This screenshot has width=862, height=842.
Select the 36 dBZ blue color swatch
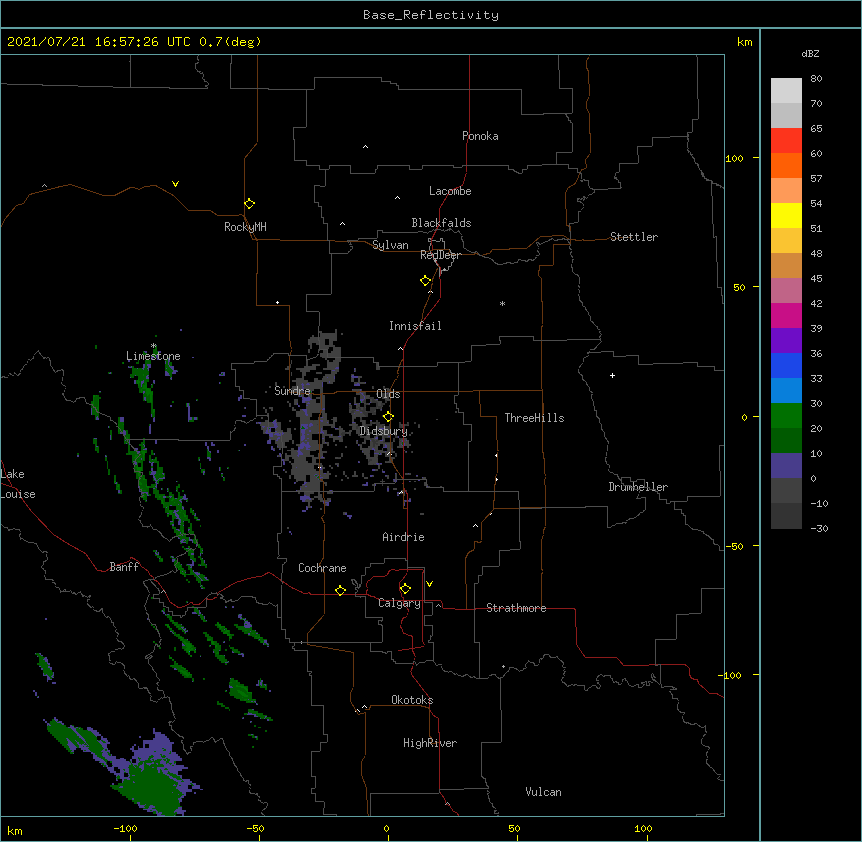[786, 365]
